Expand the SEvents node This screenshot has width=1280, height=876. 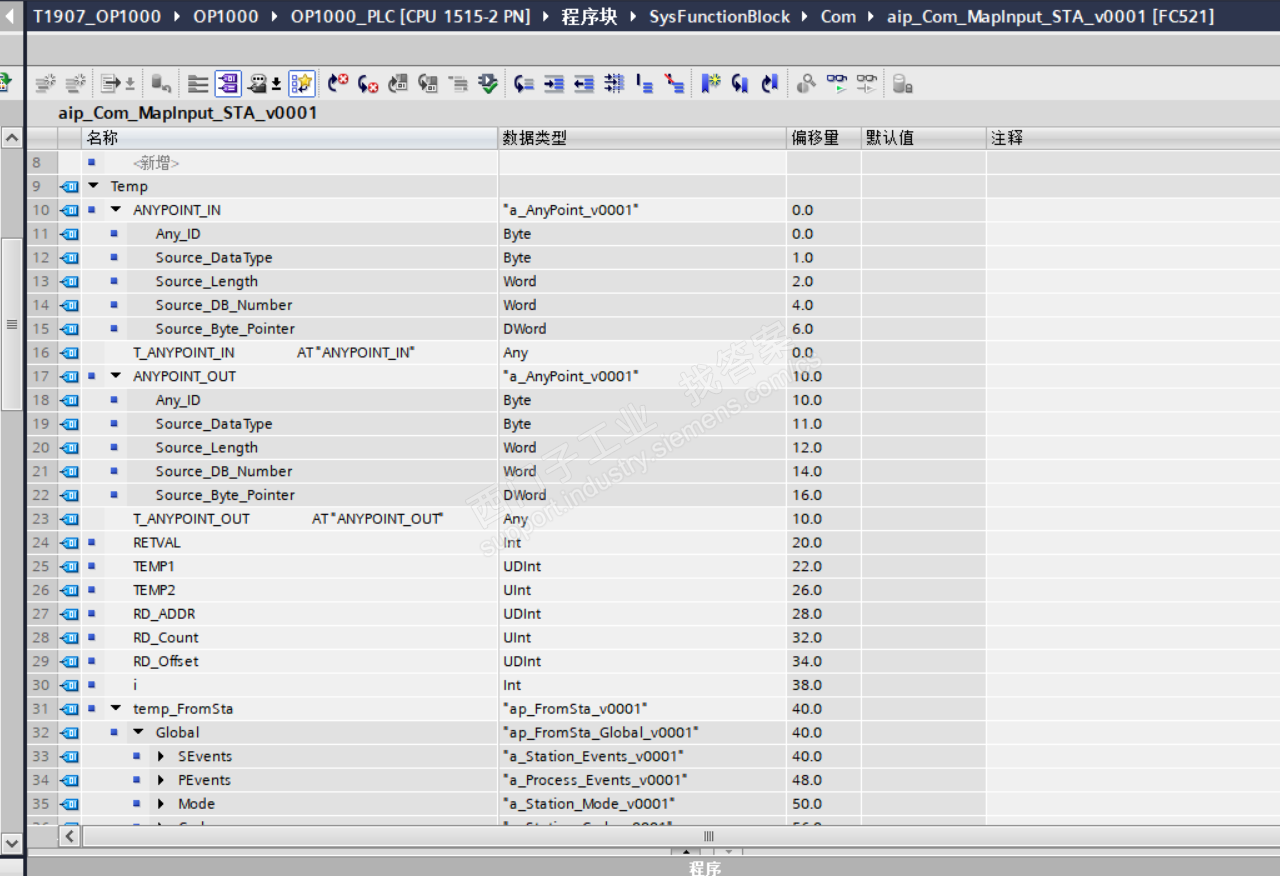(x=161, y=757)
